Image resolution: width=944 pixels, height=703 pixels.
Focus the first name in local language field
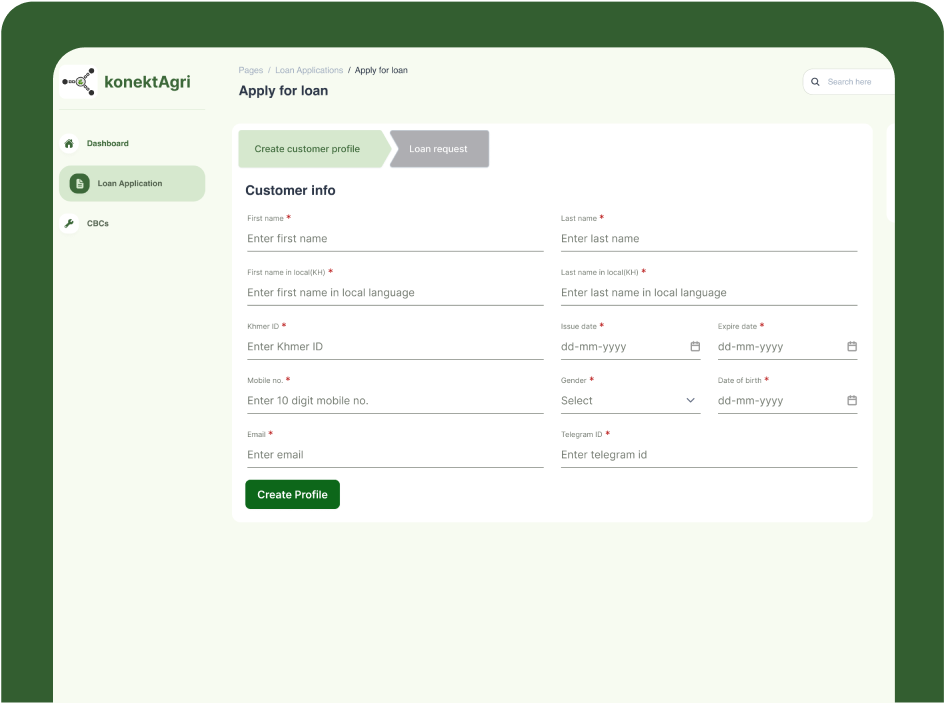click(x=395, y=293)
